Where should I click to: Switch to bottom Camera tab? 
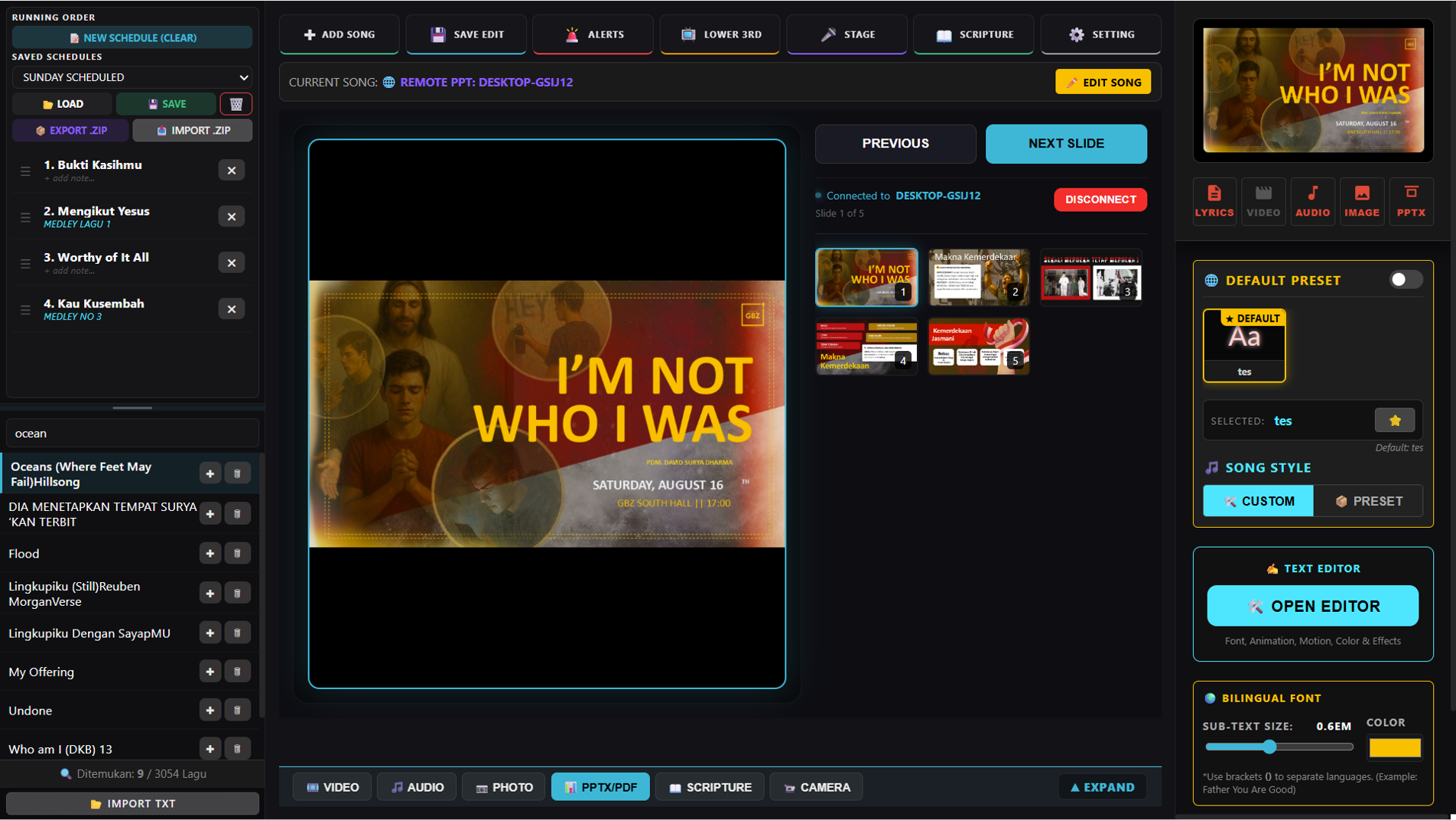pos(817,787)
